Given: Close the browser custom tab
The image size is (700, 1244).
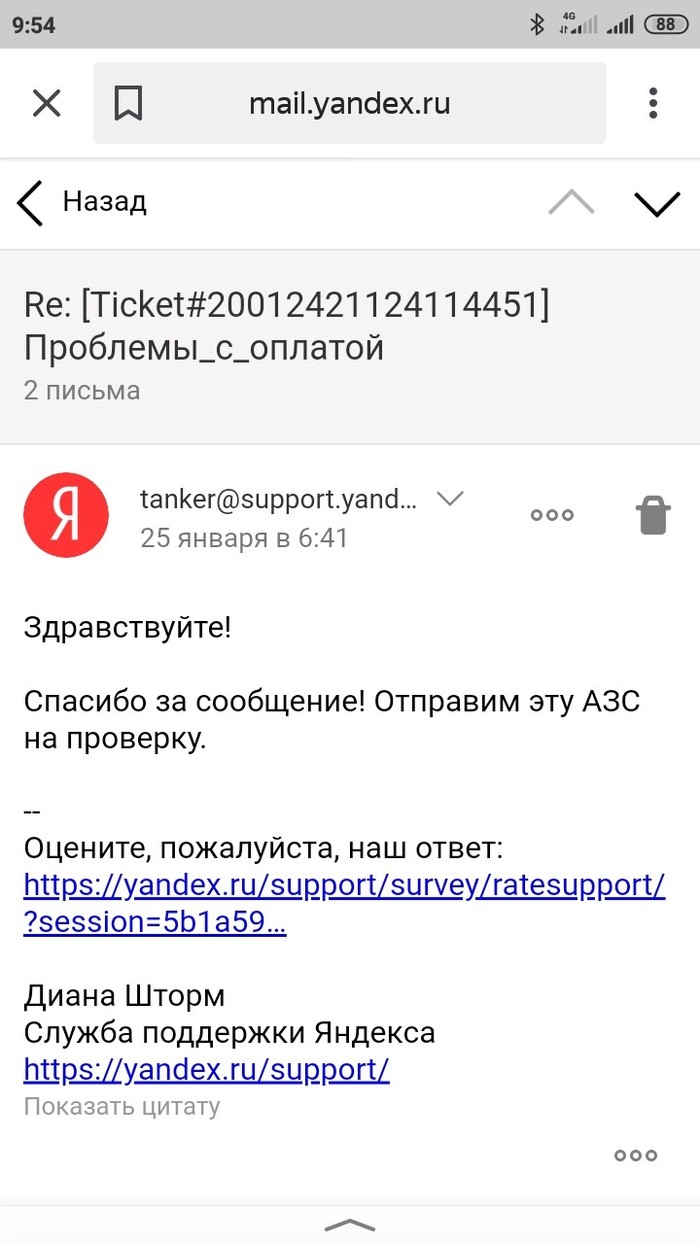Looking at the screenshot, I should pos(47,103).
